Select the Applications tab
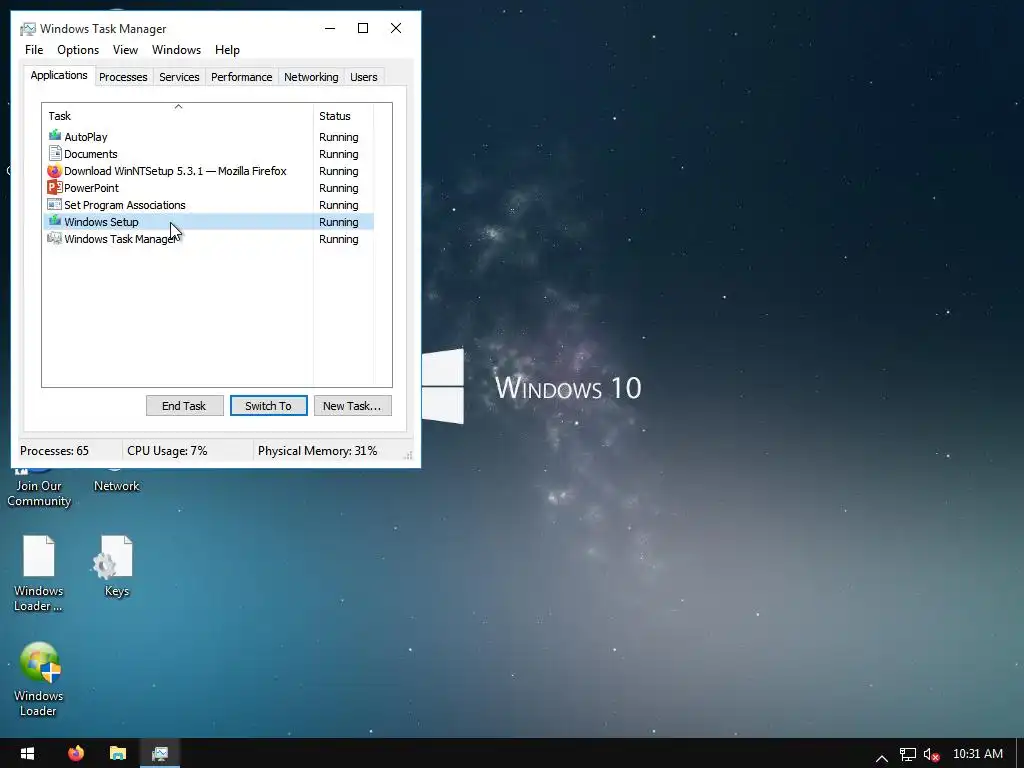This screenshot has width=1024, height=768. [59, 75]
